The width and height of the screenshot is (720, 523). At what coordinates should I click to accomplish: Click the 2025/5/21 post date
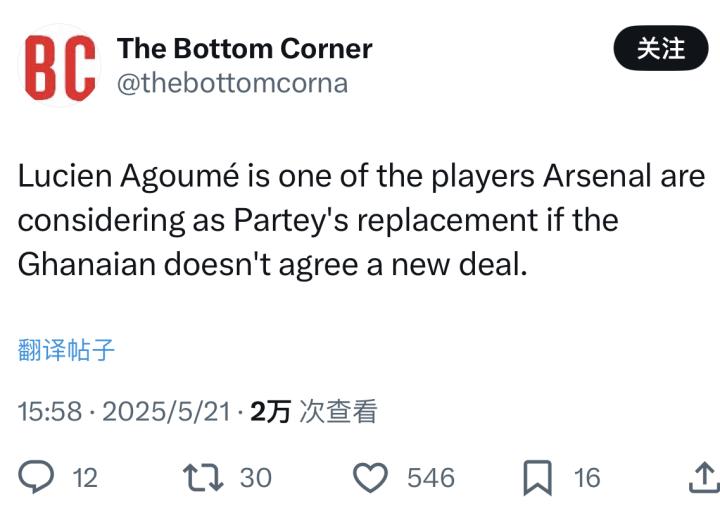tap(167, 411)
